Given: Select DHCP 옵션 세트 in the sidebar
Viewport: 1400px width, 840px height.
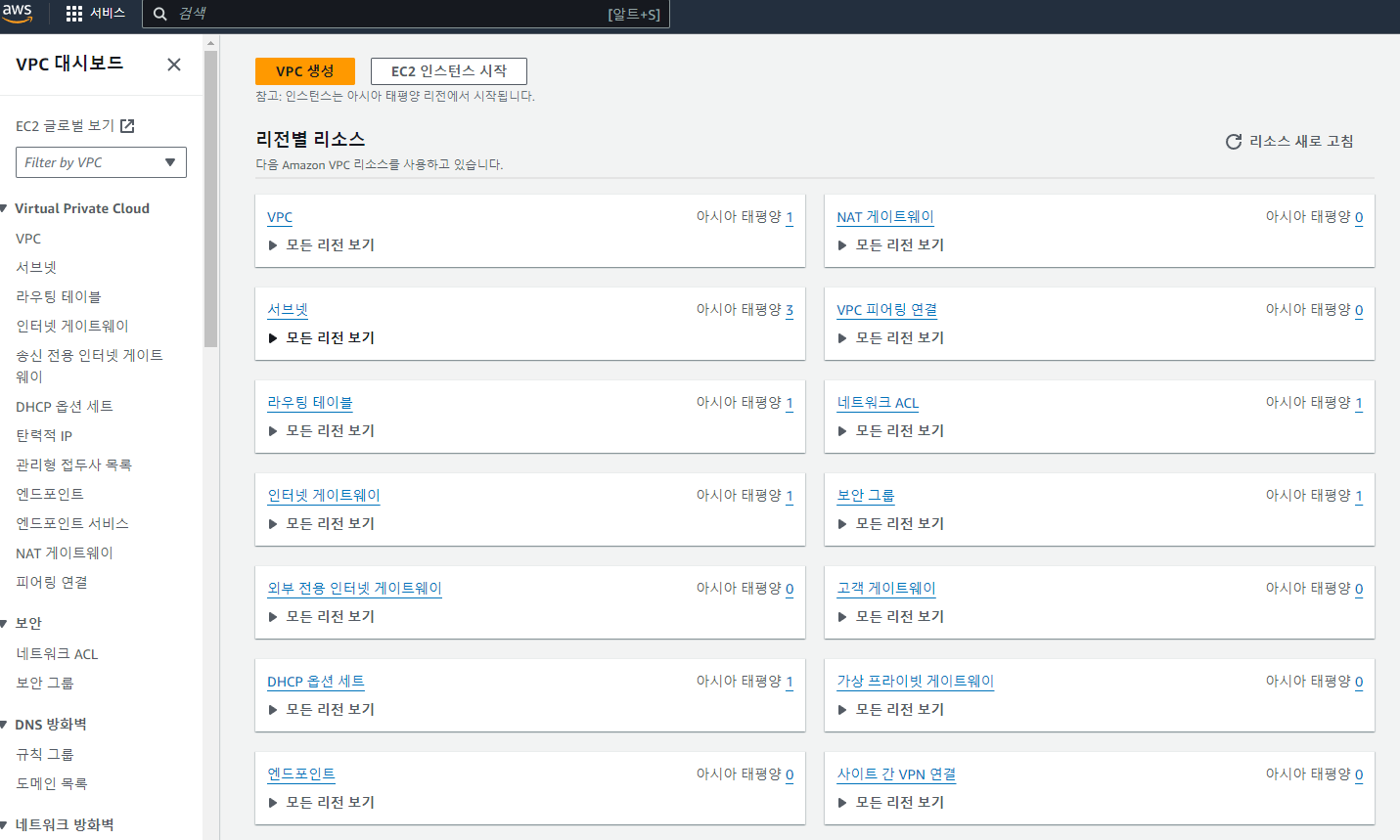Looking at the screenshot, I should point(65,406).
